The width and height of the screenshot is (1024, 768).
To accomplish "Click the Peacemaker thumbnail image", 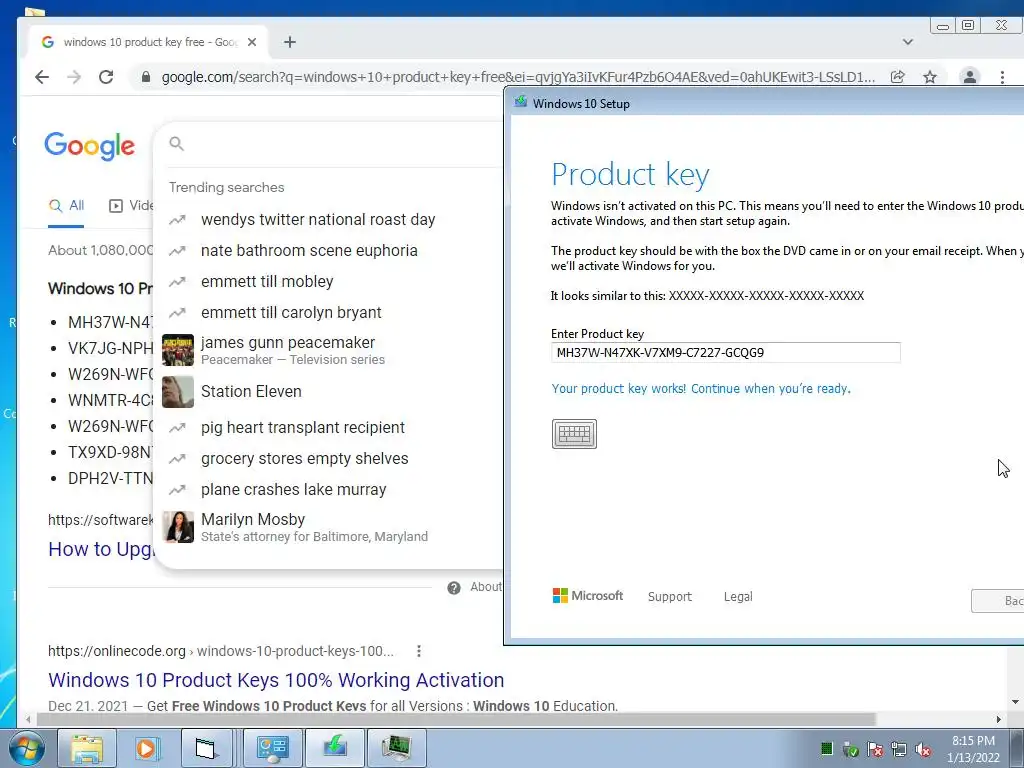I will (x=178, y=350).
